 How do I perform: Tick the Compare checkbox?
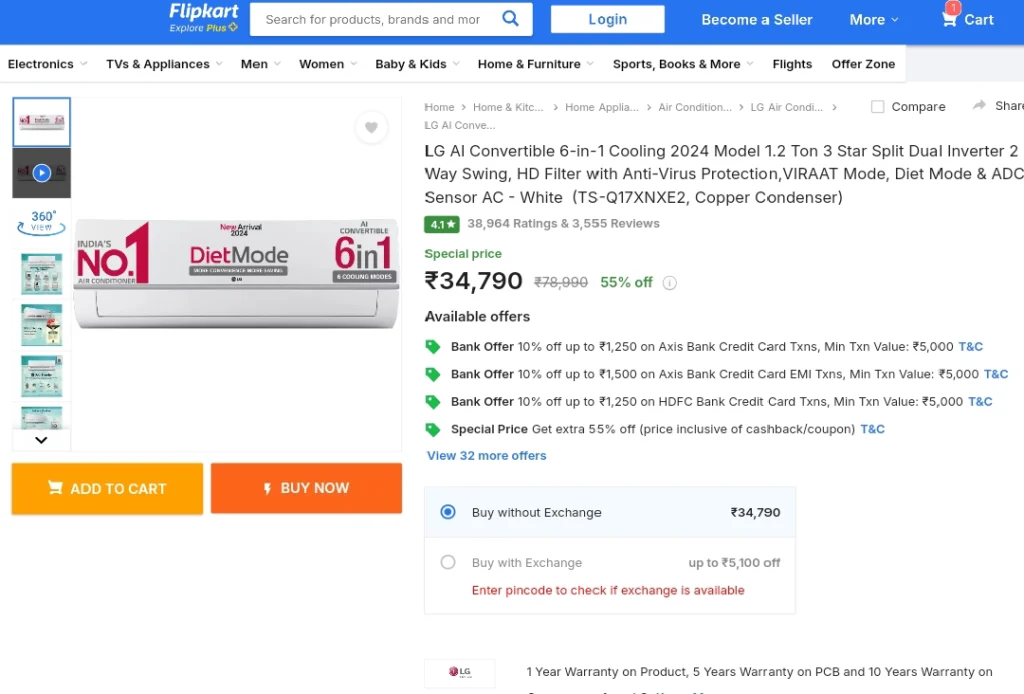pos(878,106)
